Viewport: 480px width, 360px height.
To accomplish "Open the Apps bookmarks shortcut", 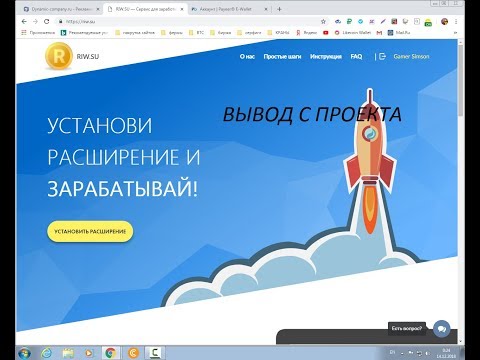I will tap(38, 33).
